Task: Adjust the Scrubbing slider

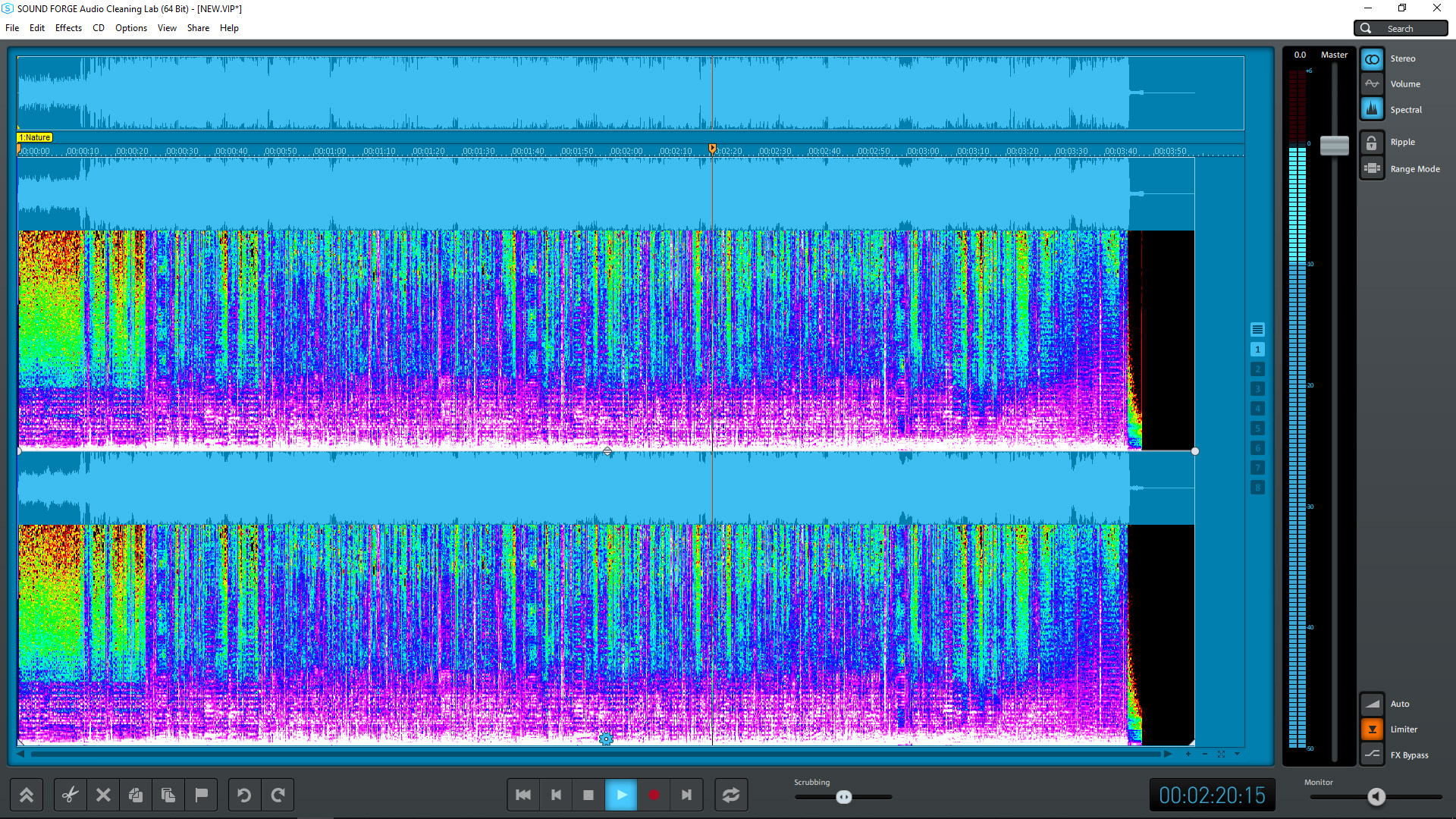Action: point(844,797)
